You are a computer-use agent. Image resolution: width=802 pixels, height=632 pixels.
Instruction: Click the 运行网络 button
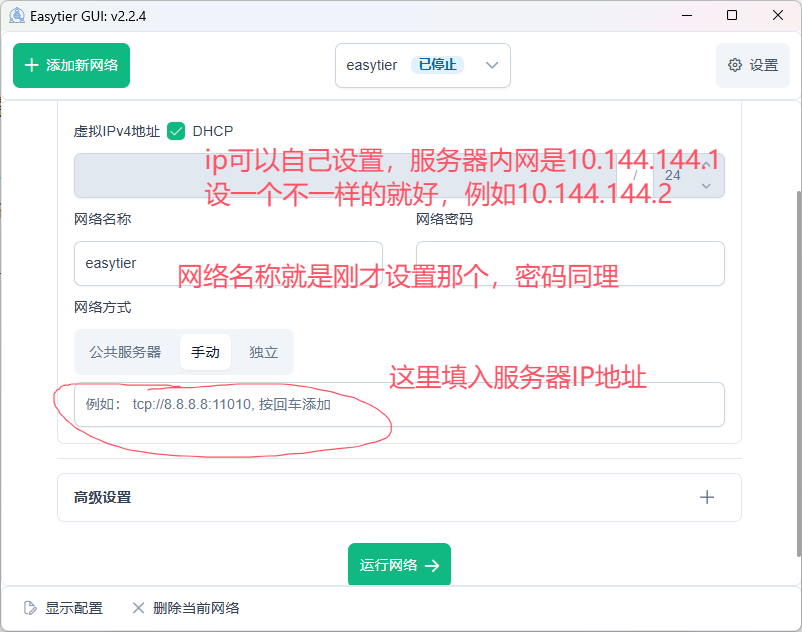399,565
